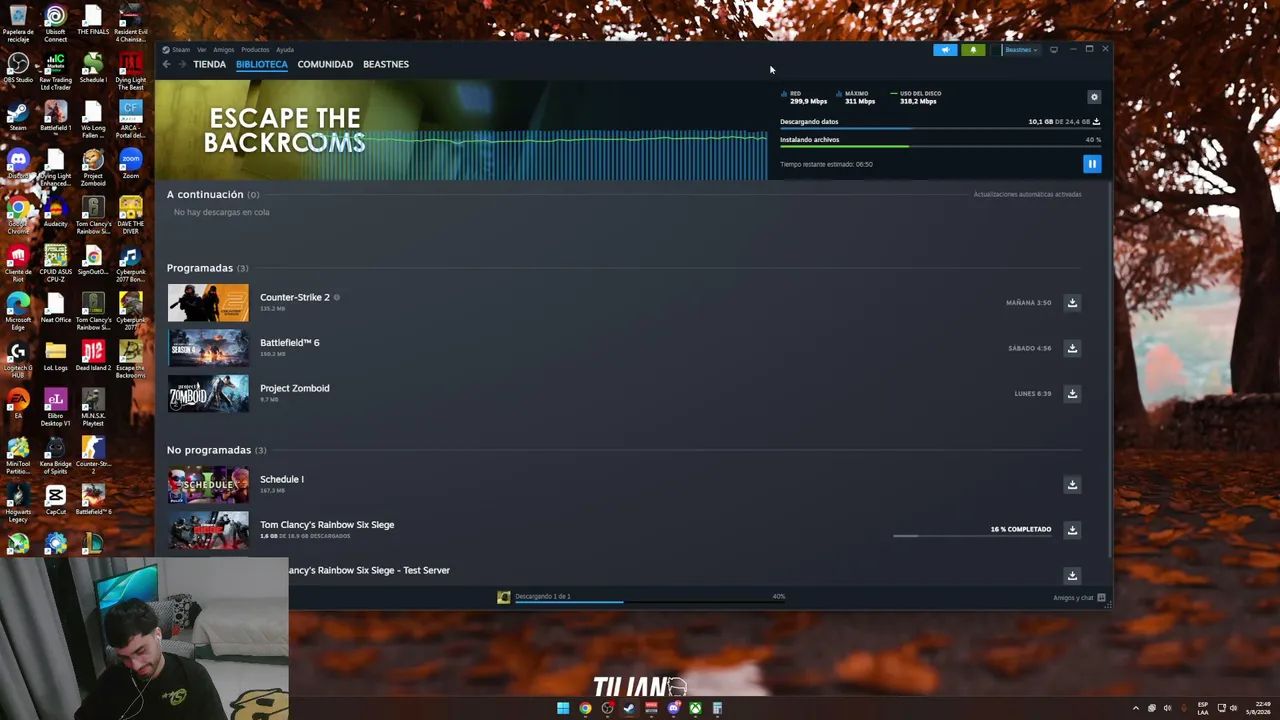Select Ubisoft Connect desktop icon
Viewport: 1280px width, 720px height.
click(x=55, y=24)
